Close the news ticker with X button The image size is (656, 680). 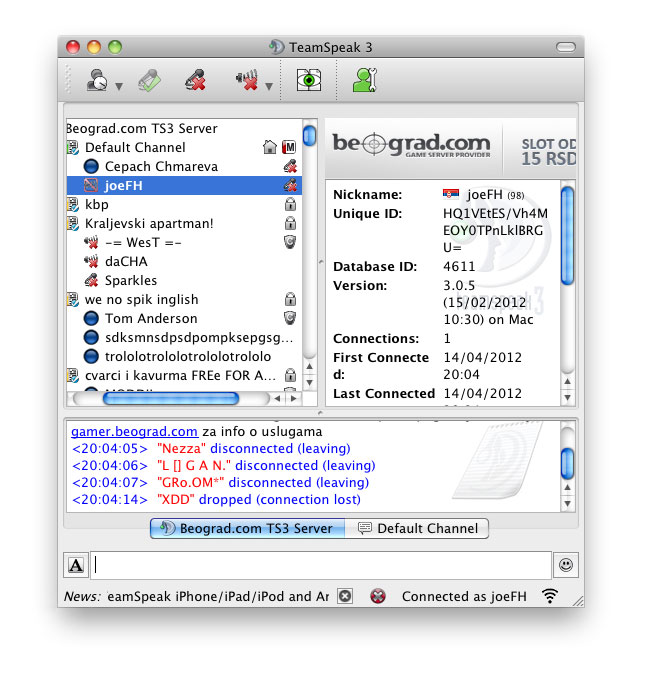tap(345, 596)
